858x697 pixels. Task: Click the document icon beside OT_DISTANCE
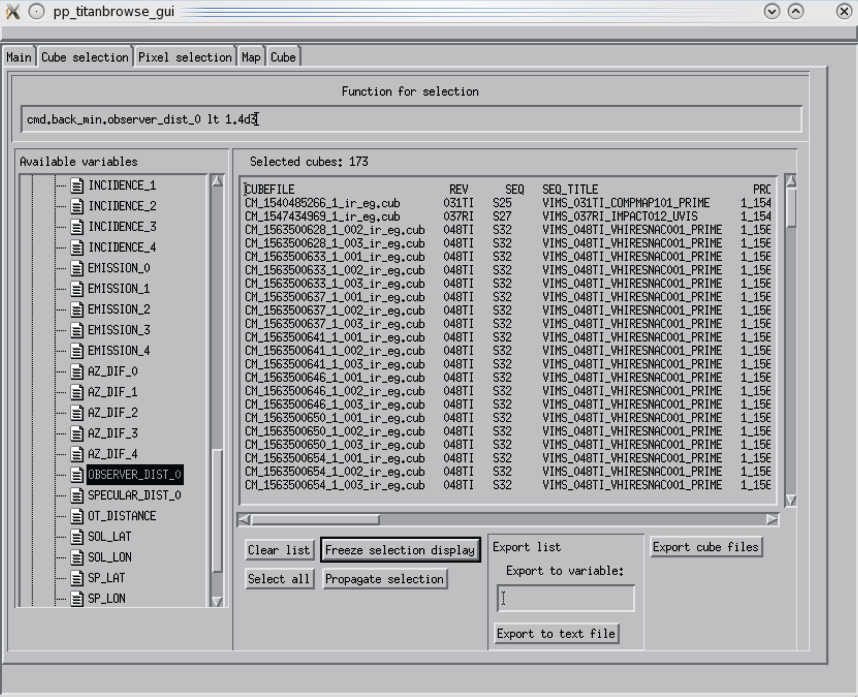point(78,516)
